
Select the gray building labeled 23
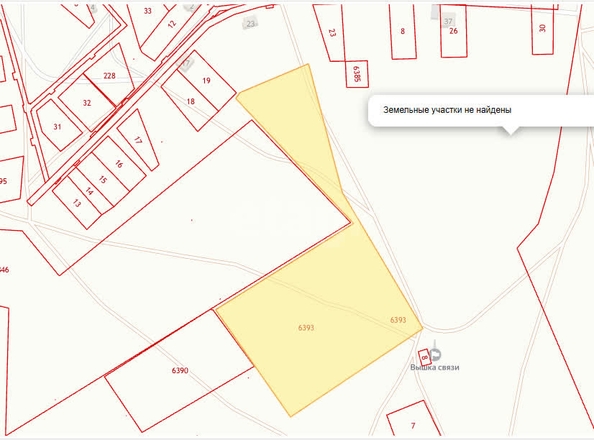[x=250, y=23]
